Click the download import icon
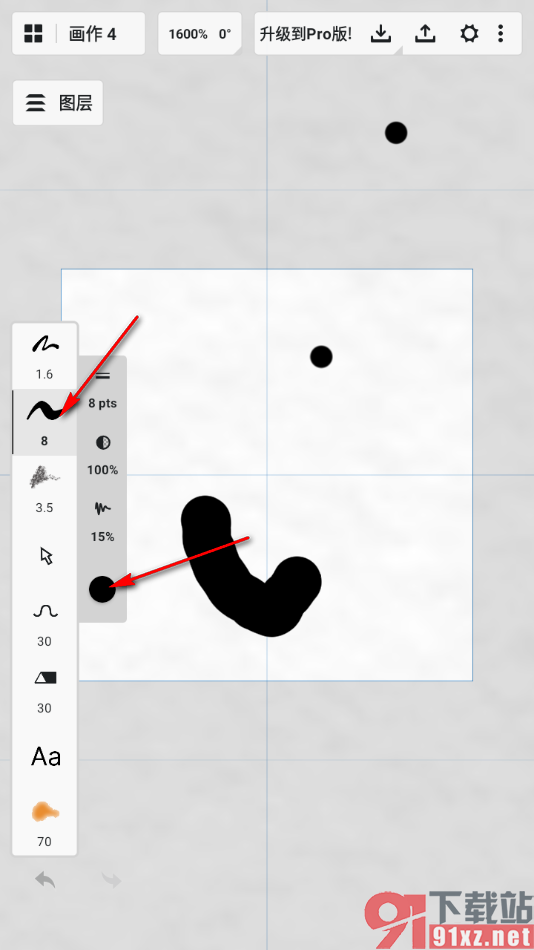The width and height of the screenshot is (534, 950). [381, 33]
